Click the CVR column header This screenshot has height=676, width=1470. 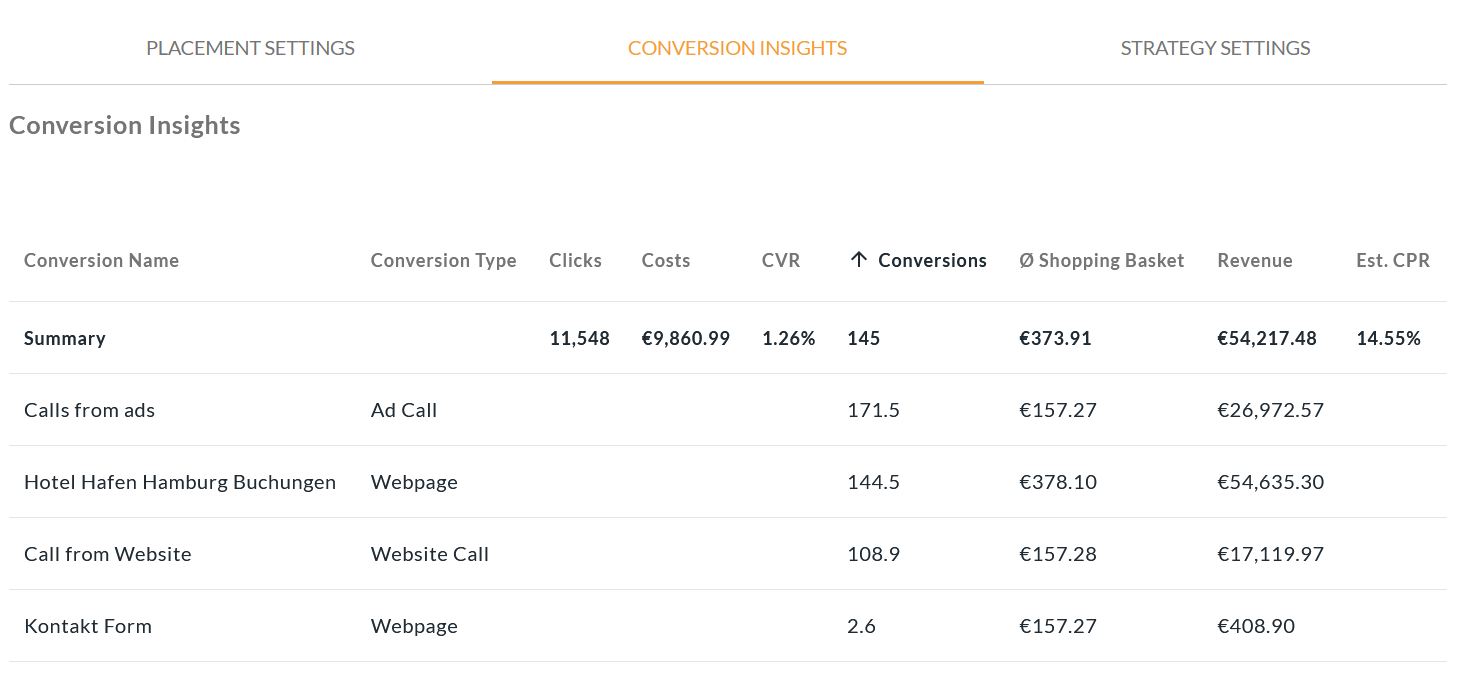pyautogui.click(x=781, y=261)
